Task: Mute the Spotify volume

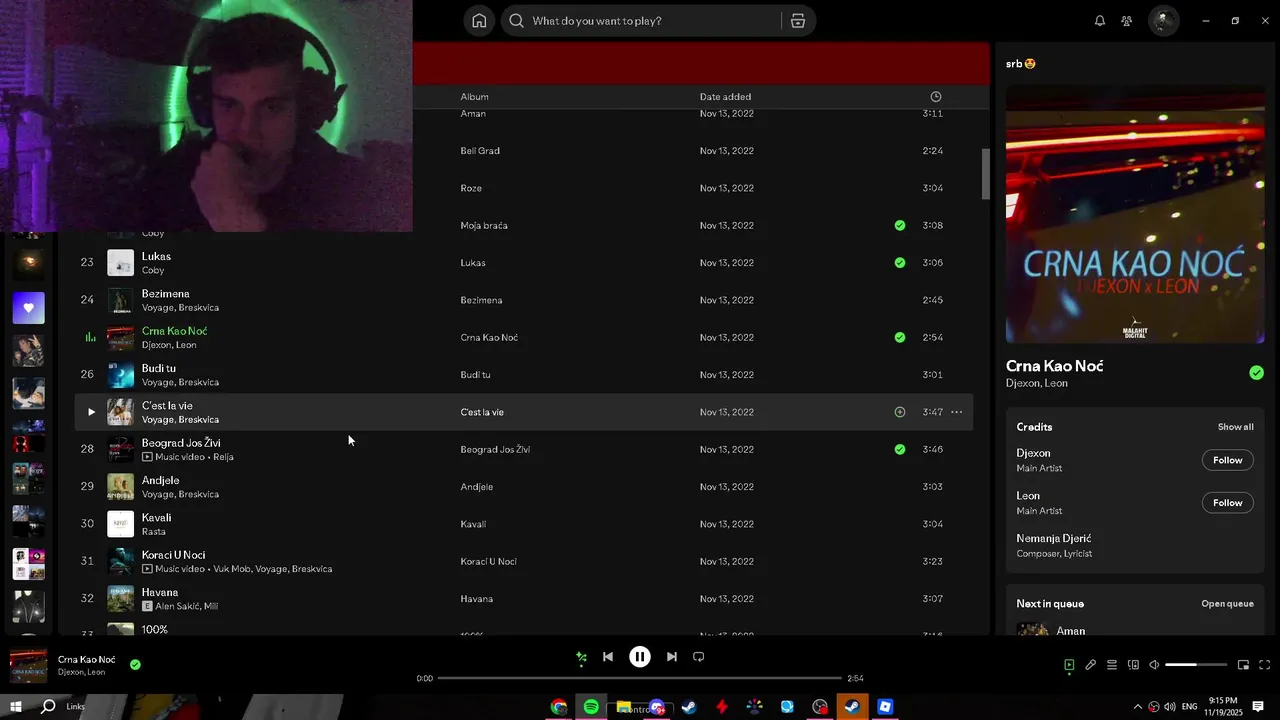Action: (x=1154, y=665)
